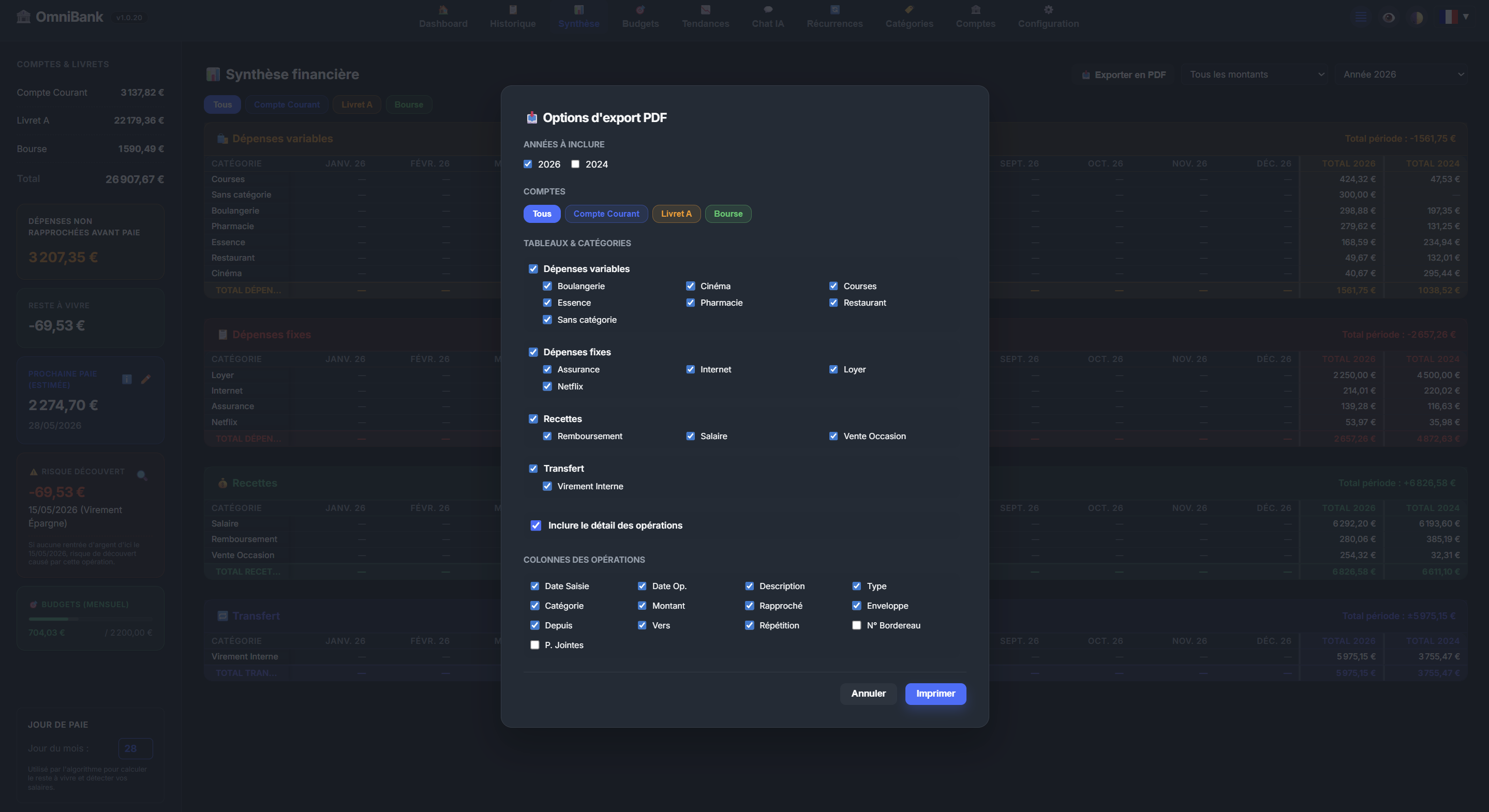Uncheck the 2026 year checkbox
The width and height of the screenshot is (1489, 812).
[x=528, y=164]
